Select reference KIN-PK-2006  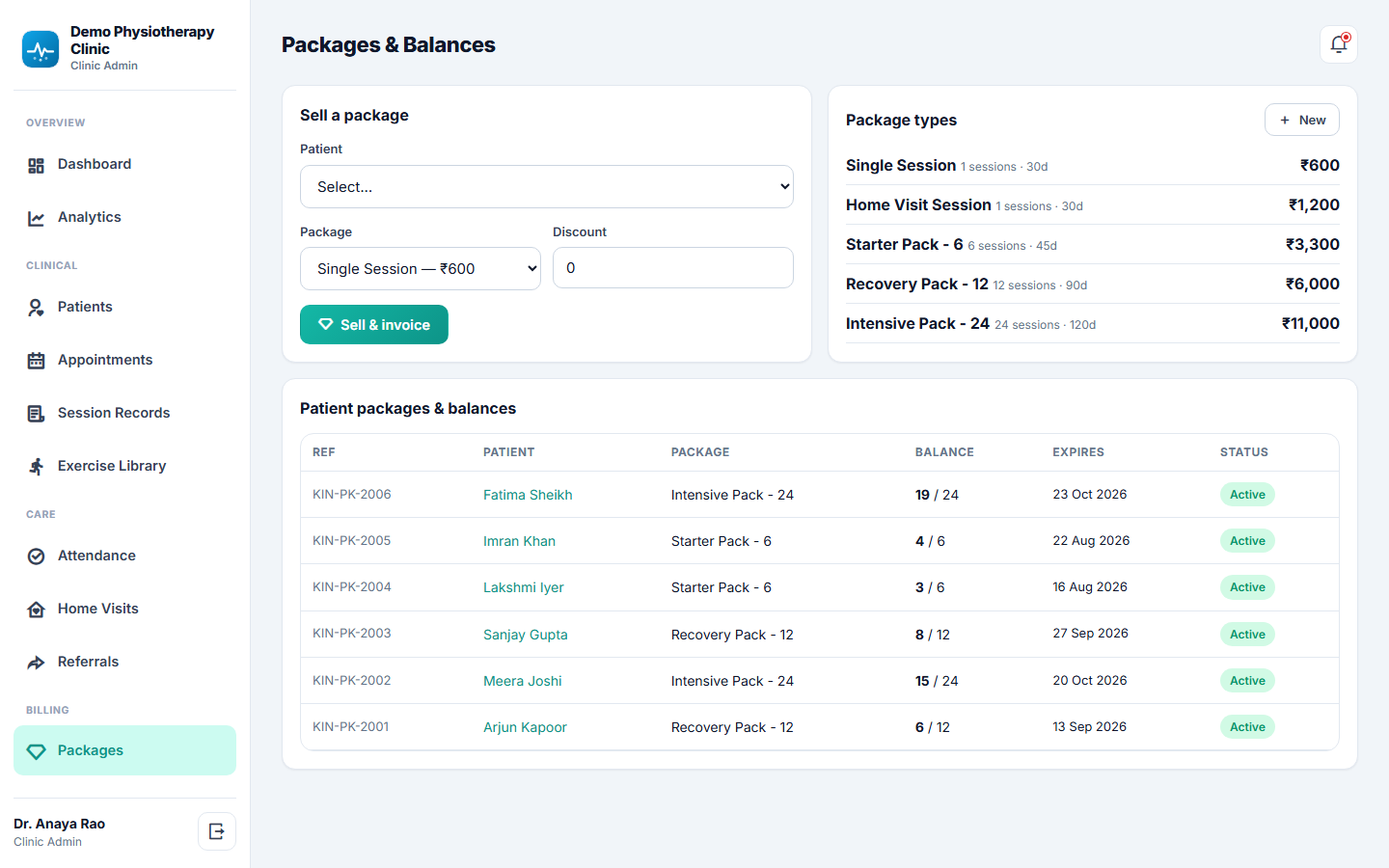pyautogui.click(x=352, y=494)
